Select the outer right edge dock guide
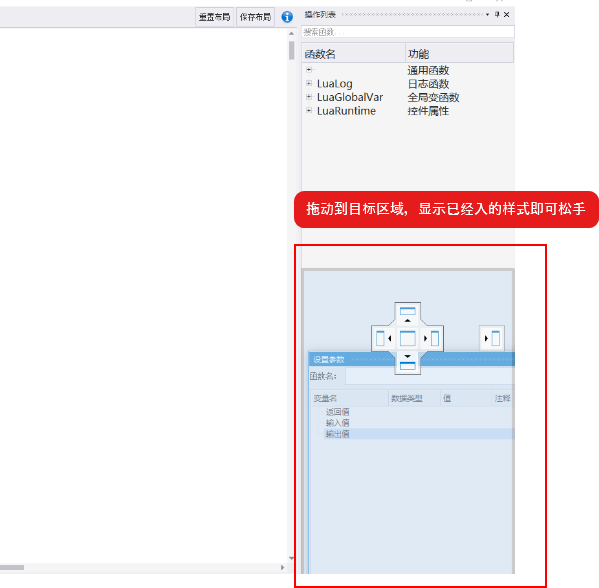This screenshot has height=588, width=599. 492,339
